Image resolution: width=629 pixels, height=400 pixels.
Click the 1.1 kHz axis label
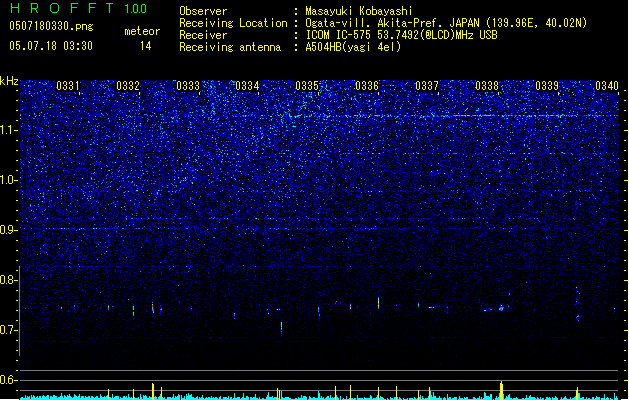pyautogui.click(x=8, y=130)
